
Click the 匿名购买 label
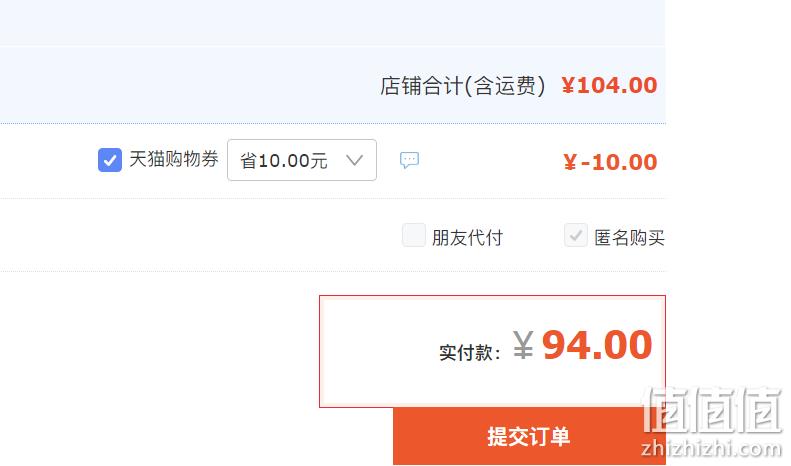coord(630,237)
